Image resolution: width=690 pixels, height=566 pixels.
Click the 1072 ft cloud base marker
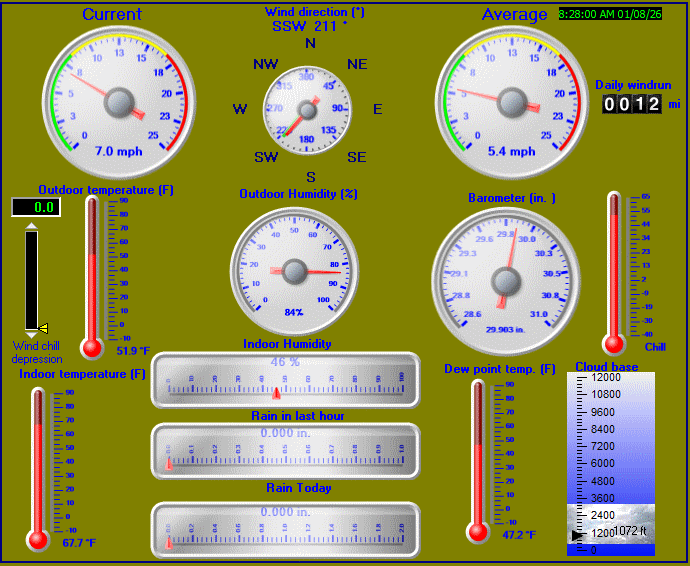tap(630, 531)
